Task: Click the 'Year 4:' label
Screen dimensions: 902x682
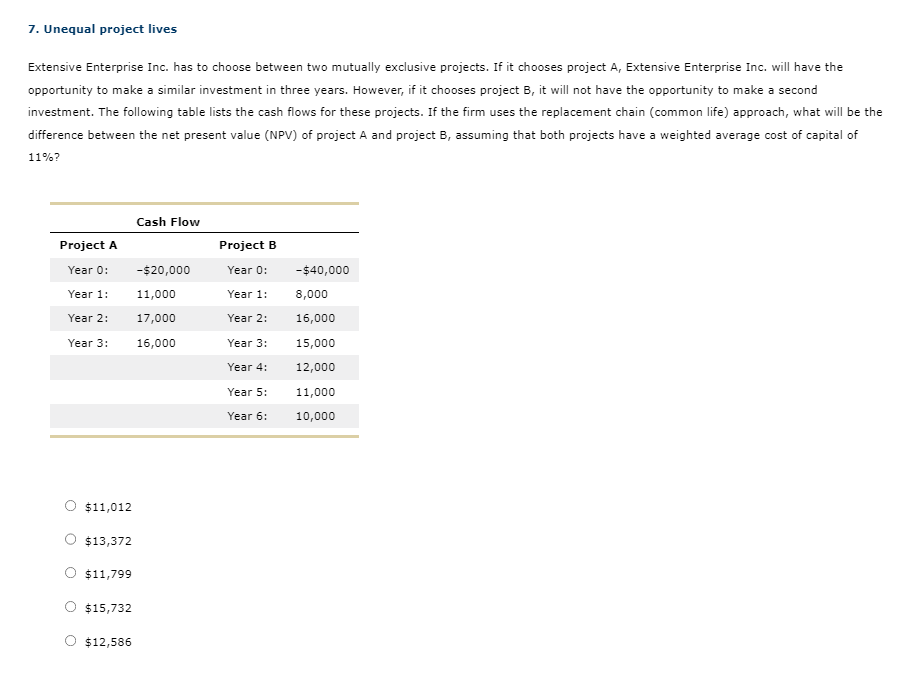Action: (247, 367)
